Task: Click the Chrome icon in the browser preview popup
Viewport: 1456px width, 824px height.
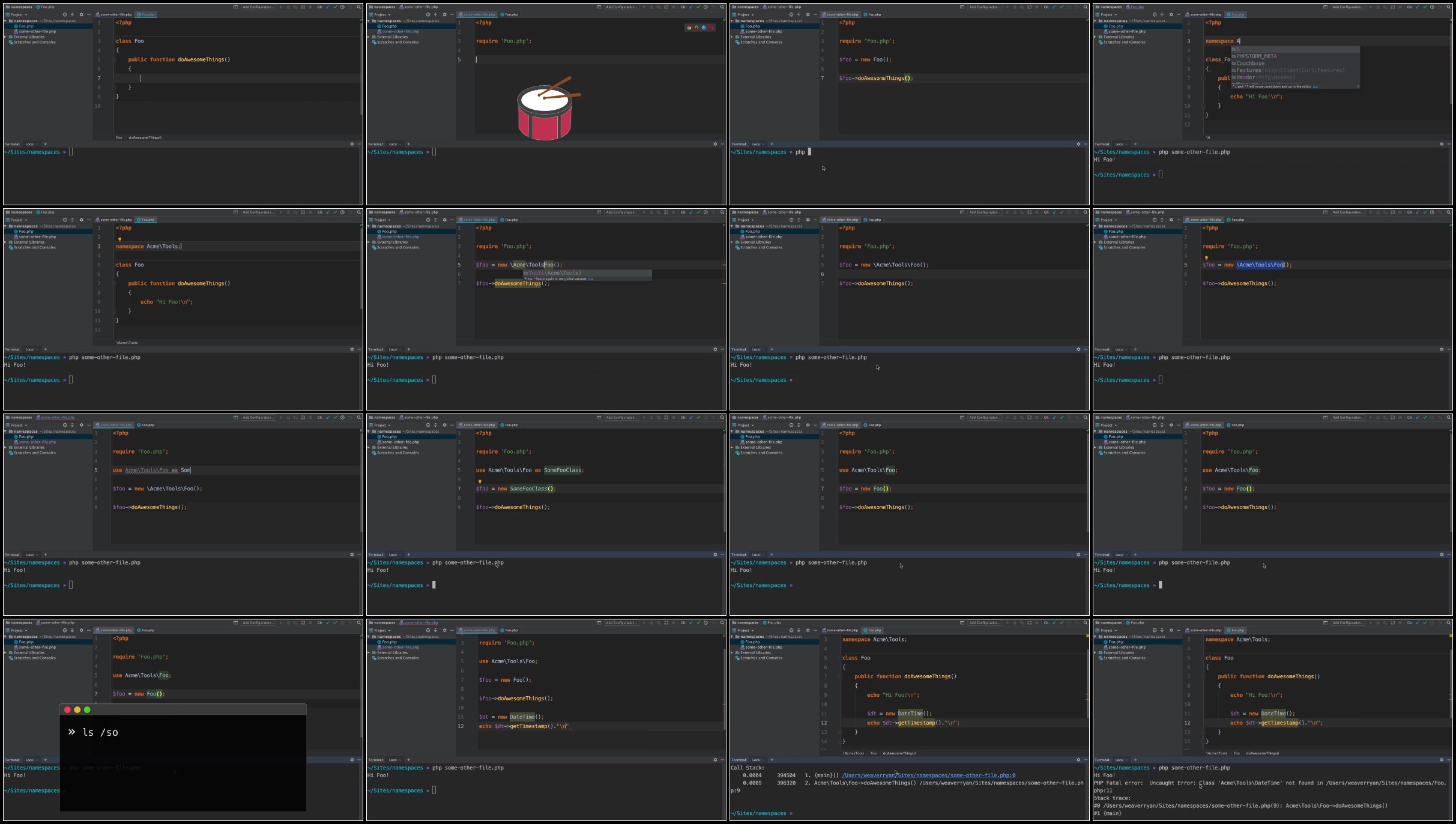Action: point(689,28)
